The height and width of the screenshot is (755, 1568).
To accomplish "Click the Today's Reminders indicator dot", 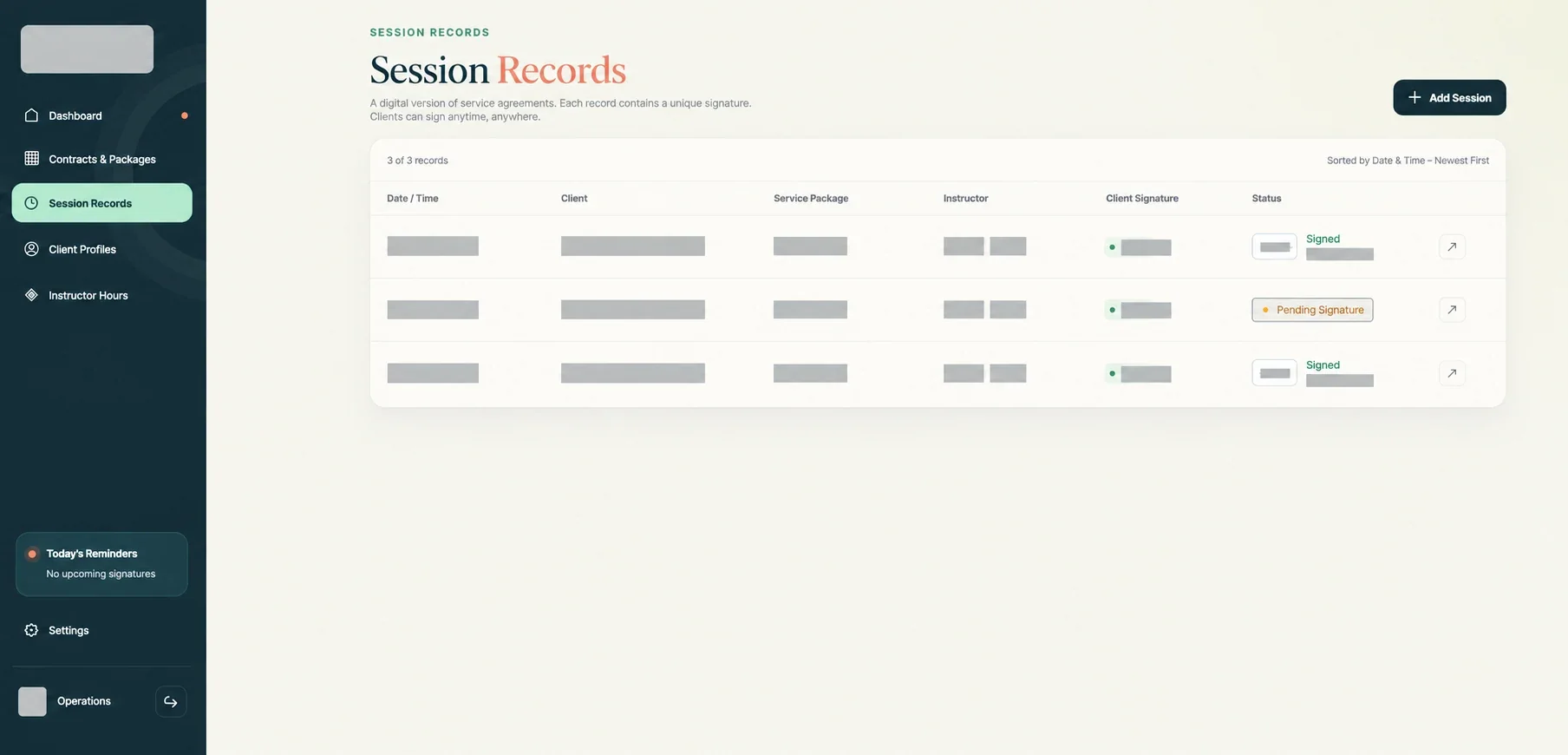I will click(x=32, y=554).
